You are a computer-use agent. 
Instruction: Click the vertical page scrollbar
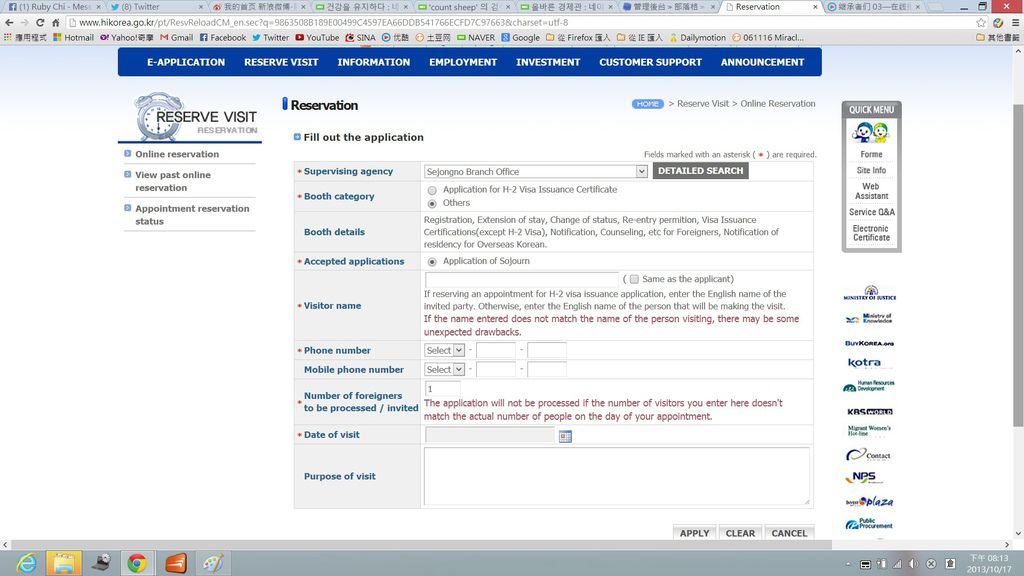[x=1018, y=264]
